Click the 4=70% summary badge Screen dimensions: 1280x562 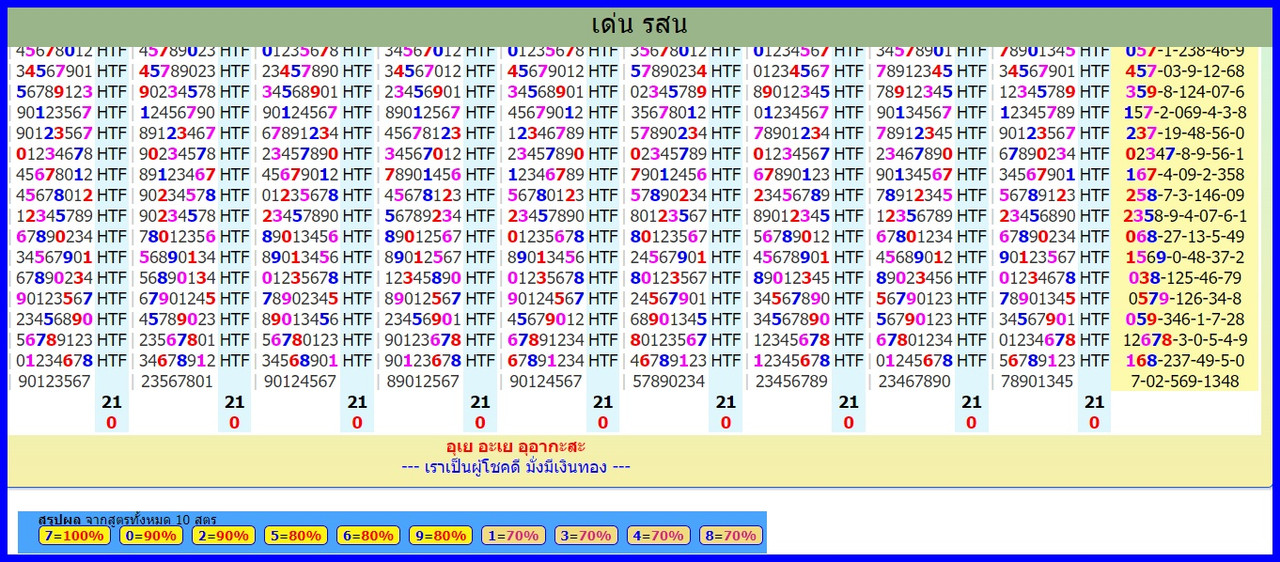pos(658,535)
